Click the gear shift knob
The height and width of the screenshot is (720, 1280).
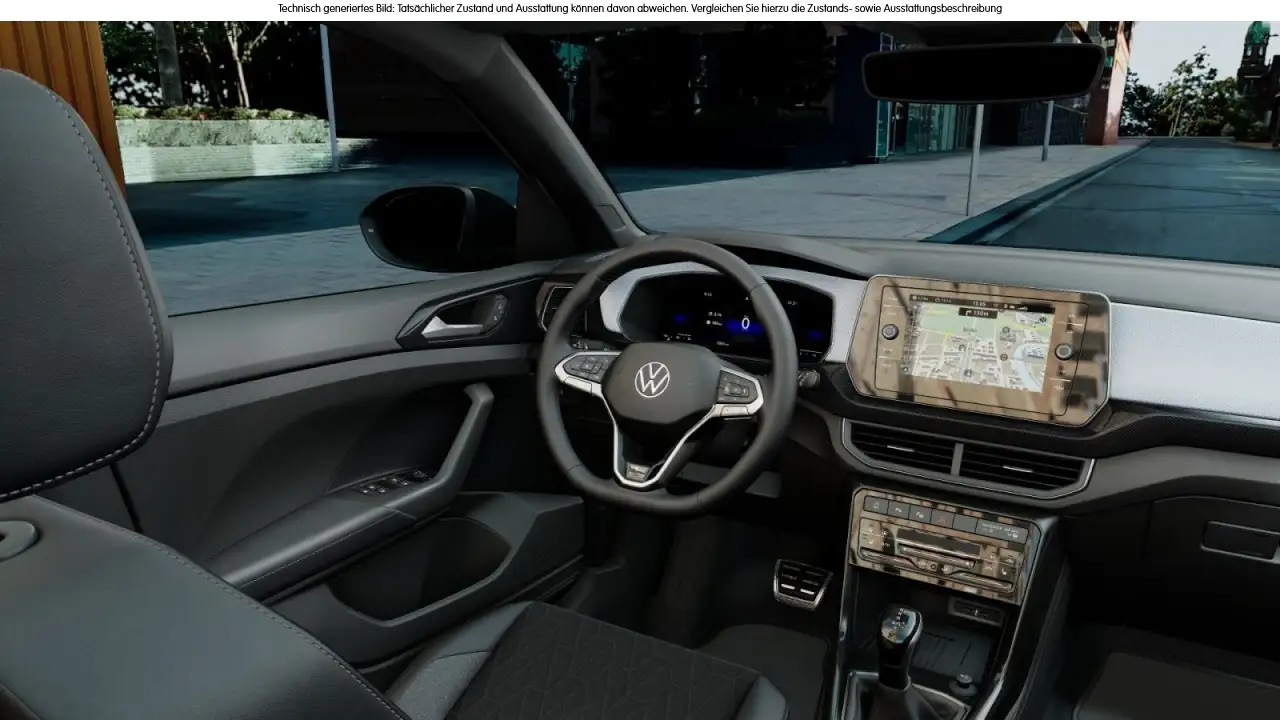coord(899,629)
